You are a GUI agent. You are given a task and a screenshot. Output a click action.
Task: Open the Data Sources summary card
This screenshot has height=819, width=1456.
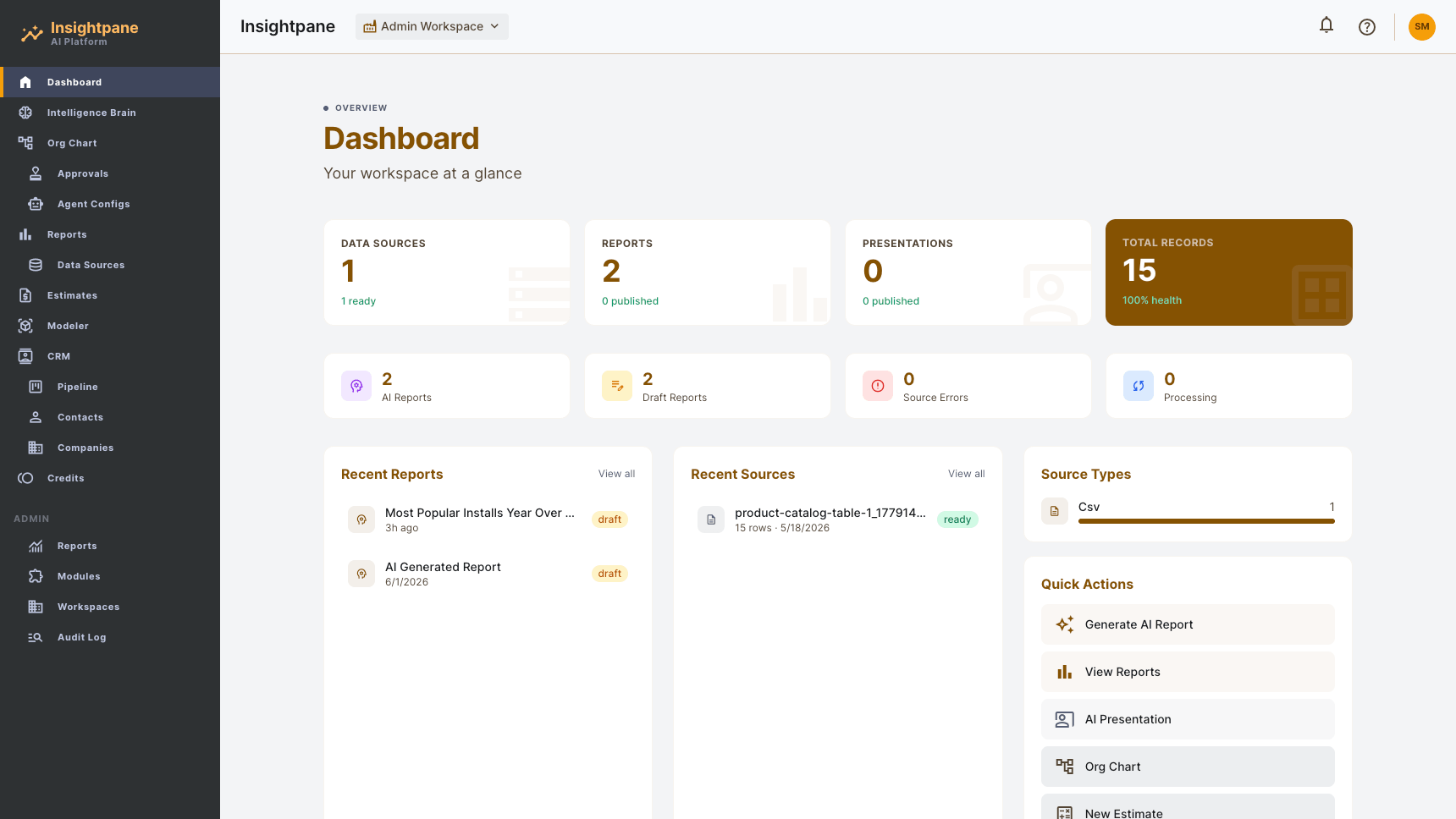(447, 272)
